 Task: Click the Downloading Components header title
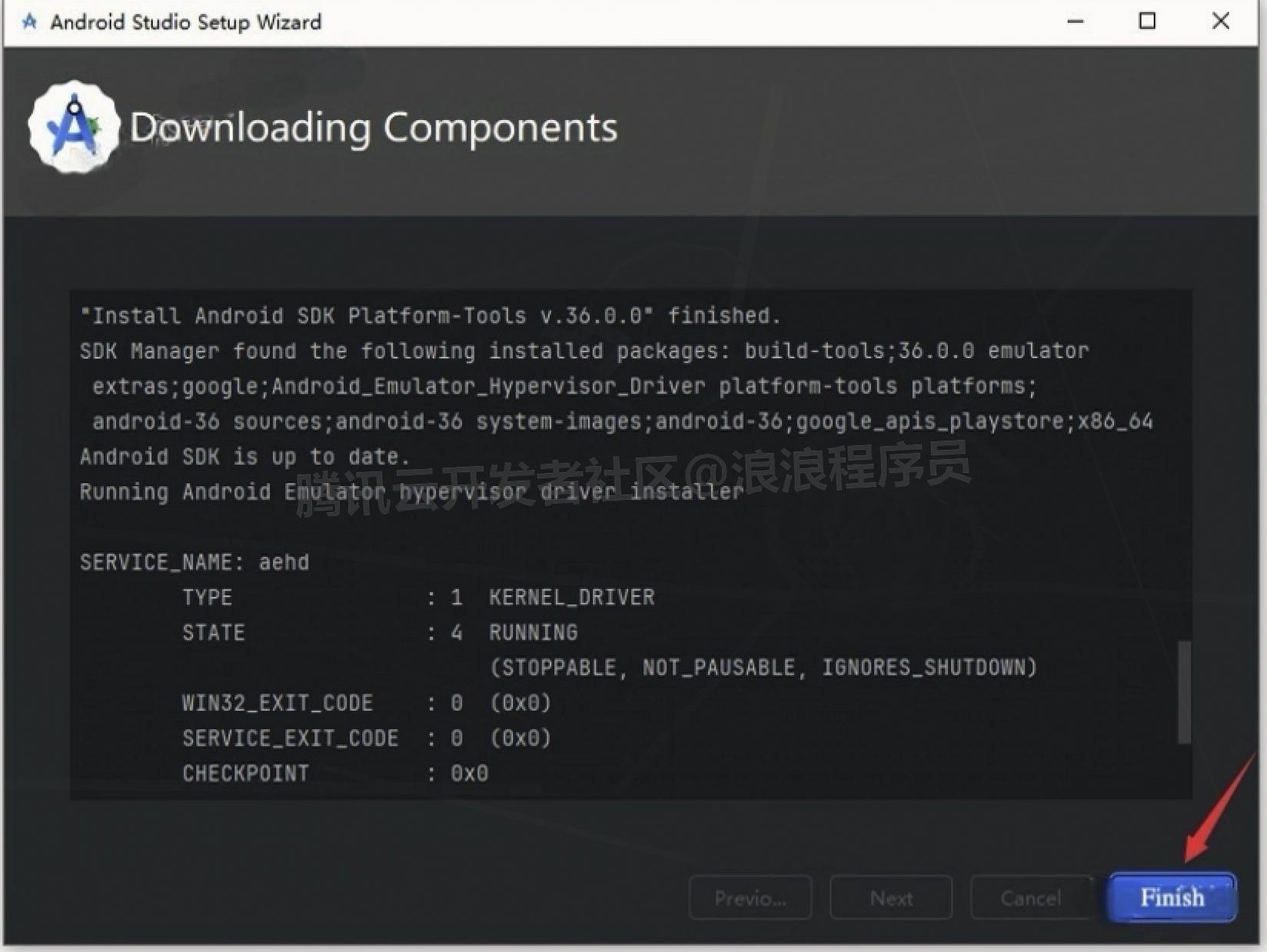pos(373,128)
